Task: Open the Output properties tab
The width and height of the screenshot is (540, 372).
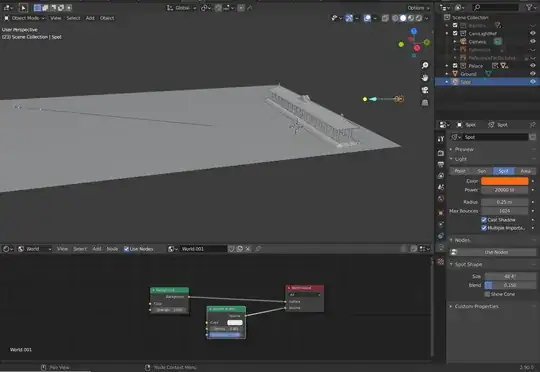Action: [441, 164]
